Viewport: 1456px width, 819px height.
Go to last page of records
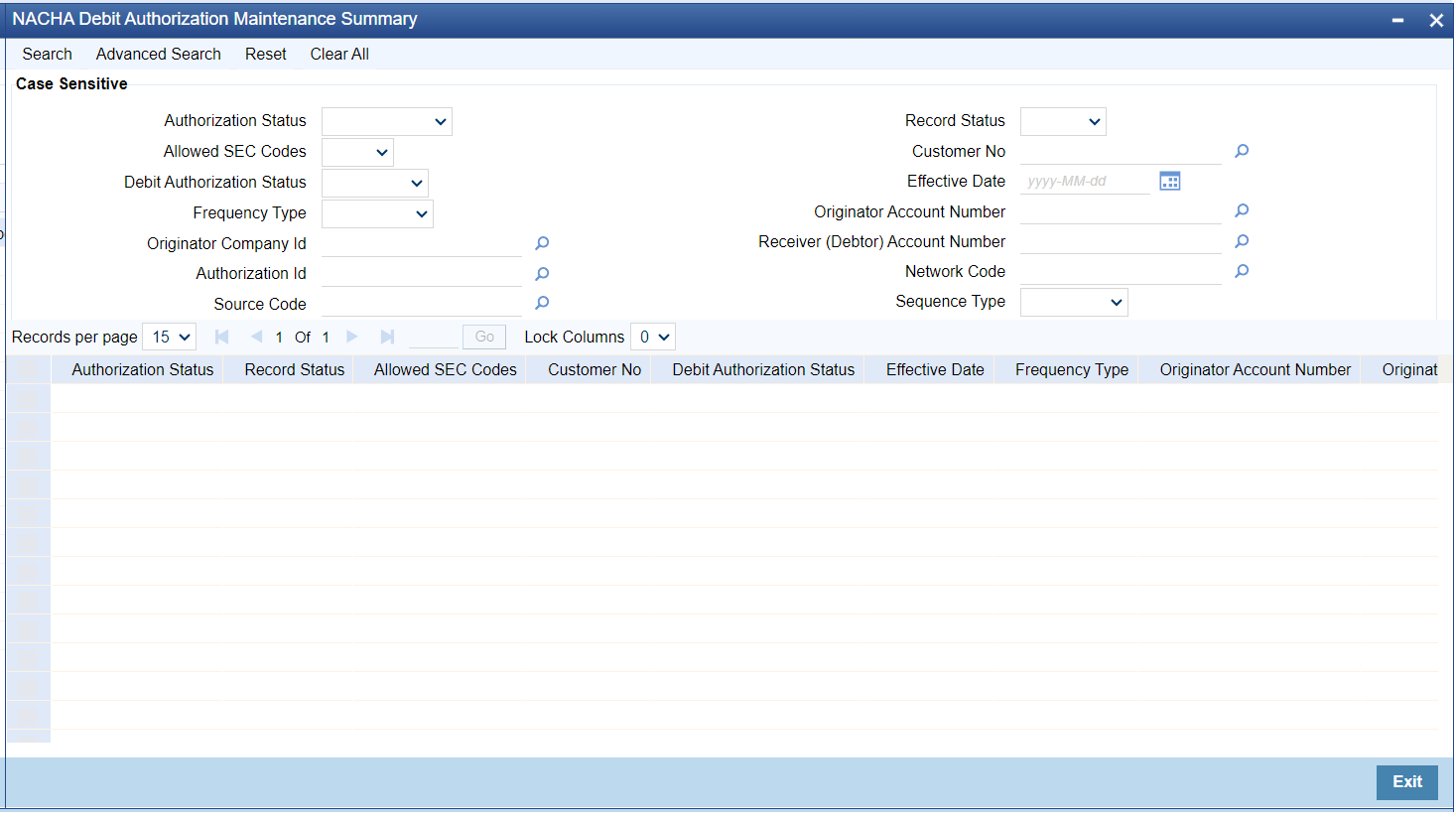point(387,337)
